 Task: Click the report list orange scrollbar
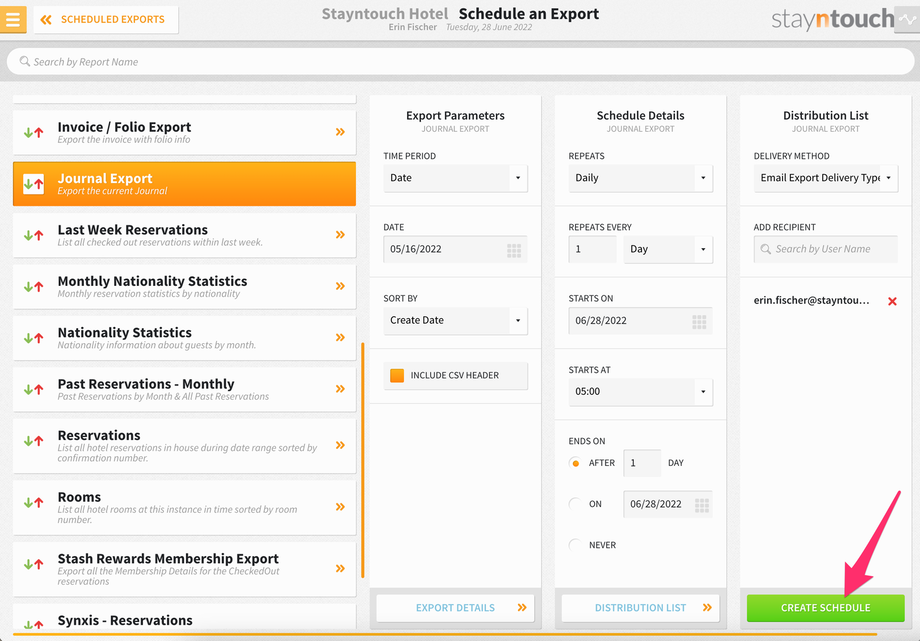coord(363,461)
